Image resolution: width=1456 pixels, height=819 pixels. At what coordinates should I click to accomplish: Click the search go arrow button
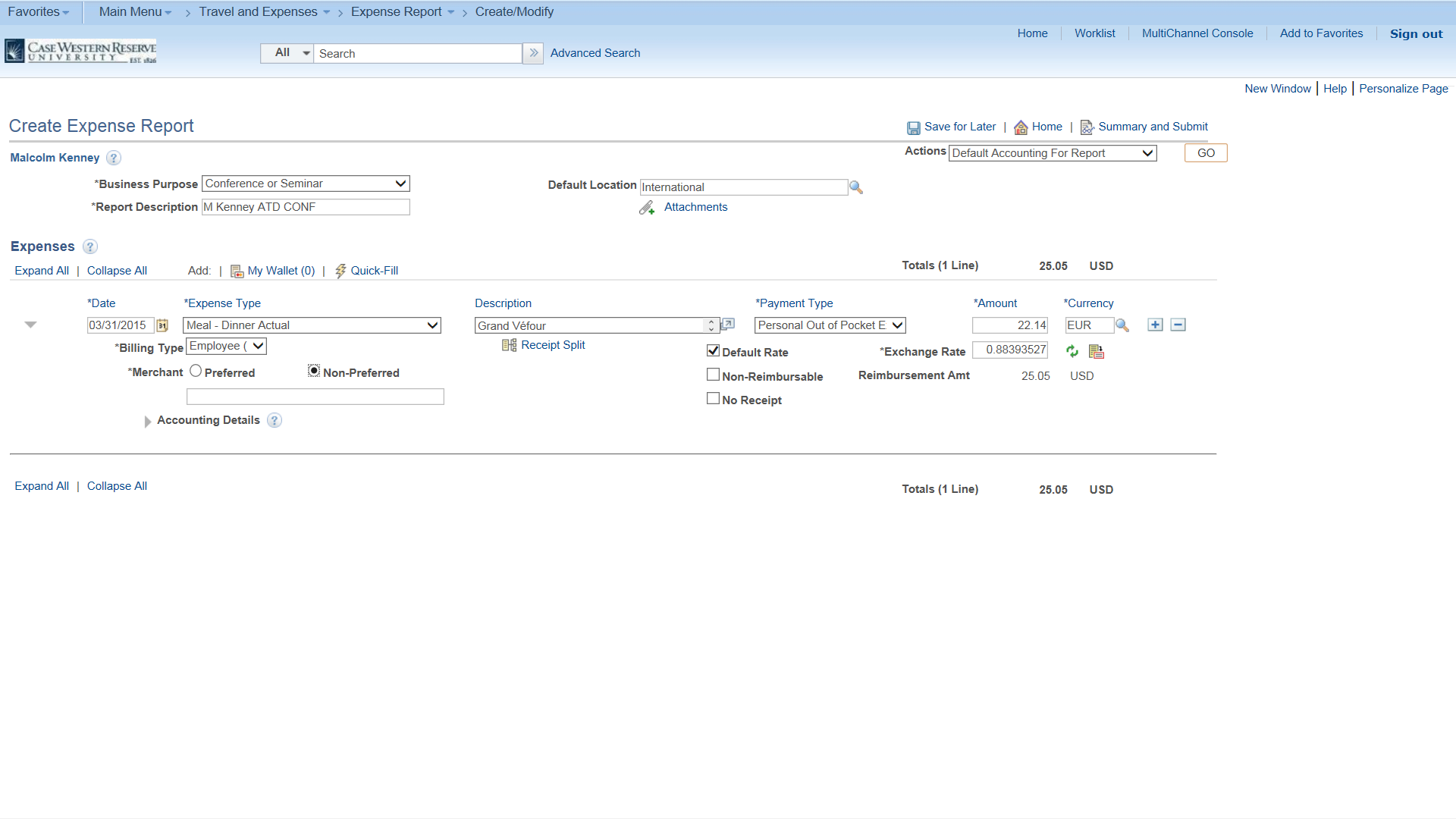coord(533,53)
